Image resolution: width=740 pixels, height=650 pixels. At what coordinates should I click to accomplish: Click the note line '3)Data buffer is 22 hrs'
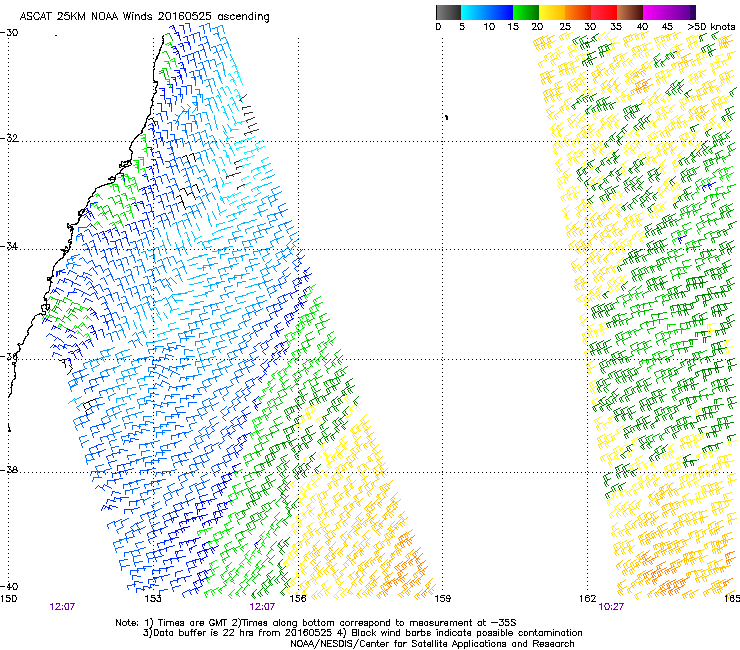[x=362, y=633]
